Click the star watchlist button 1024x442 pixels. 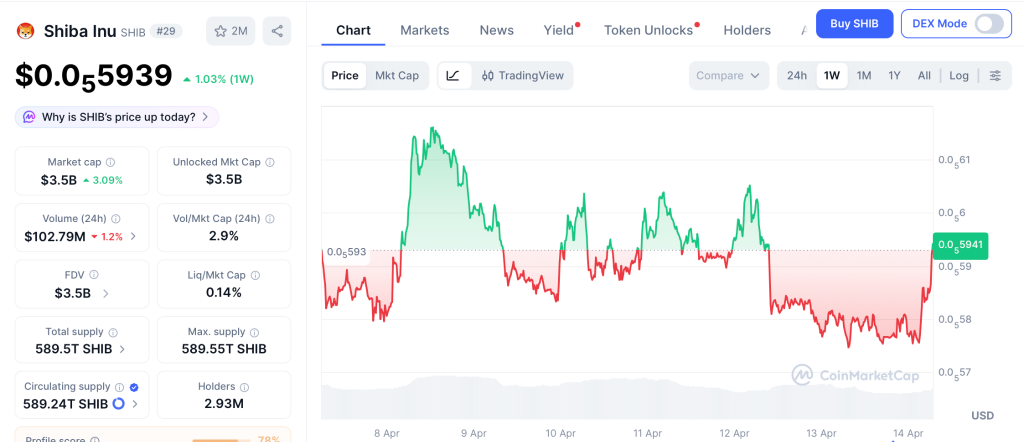(231, 31)
